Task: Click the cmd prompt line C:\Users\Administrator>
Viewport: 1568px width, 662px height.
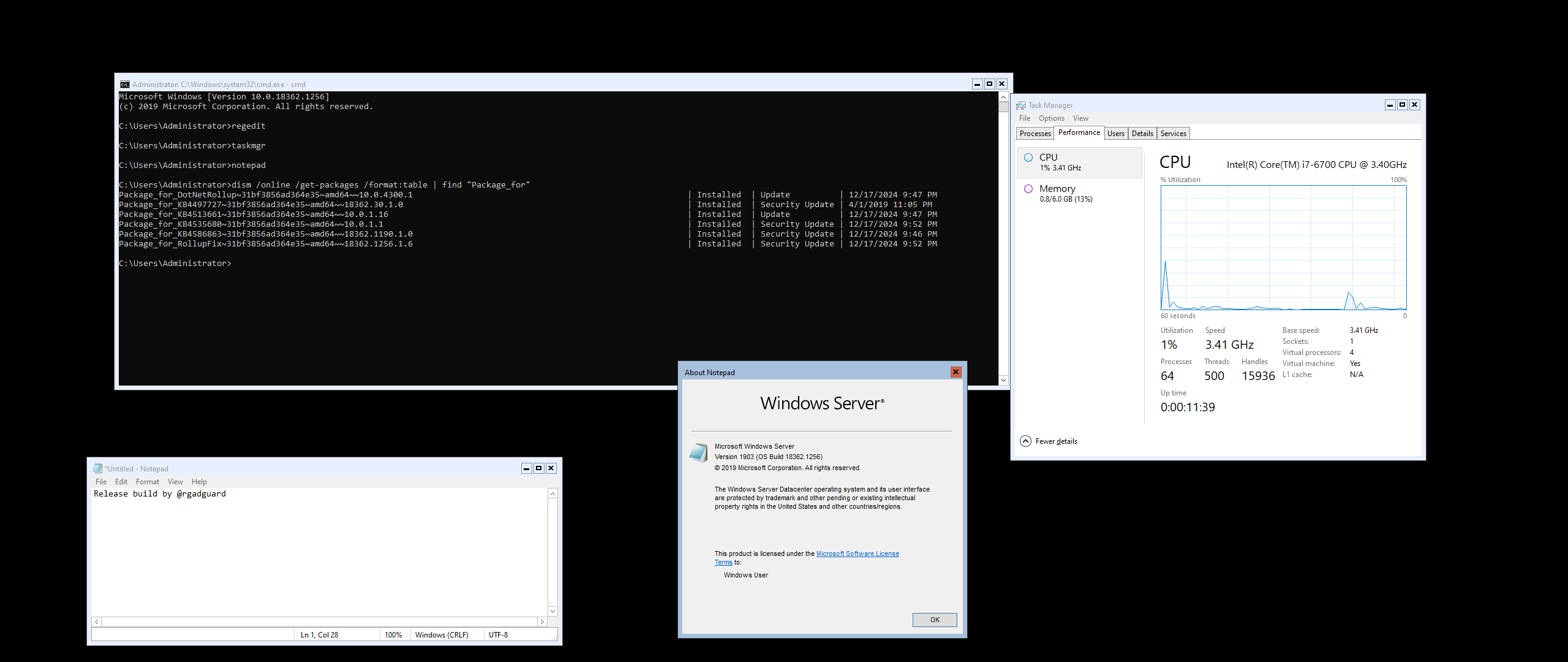Action: coord(175,264)
